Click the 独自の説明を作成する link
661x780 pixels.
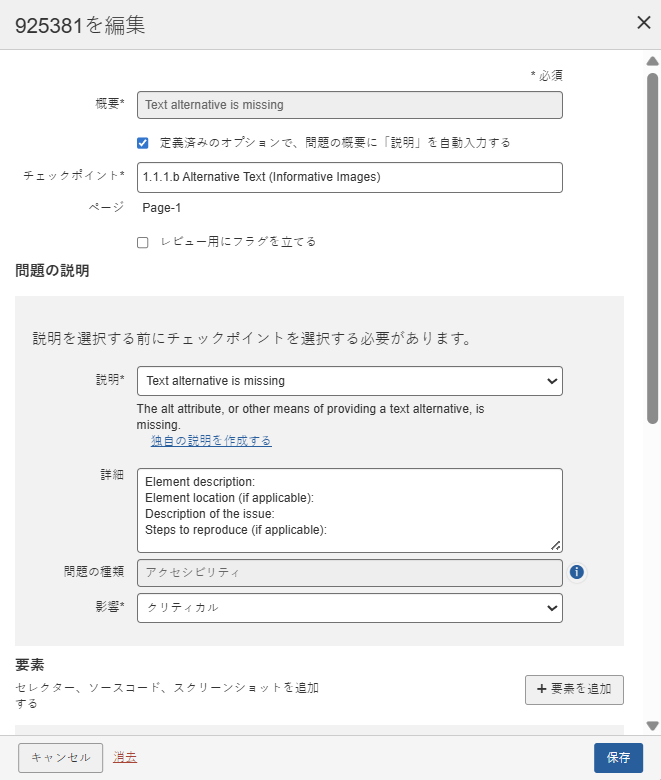pyautogui.click(x=211, y=440)
